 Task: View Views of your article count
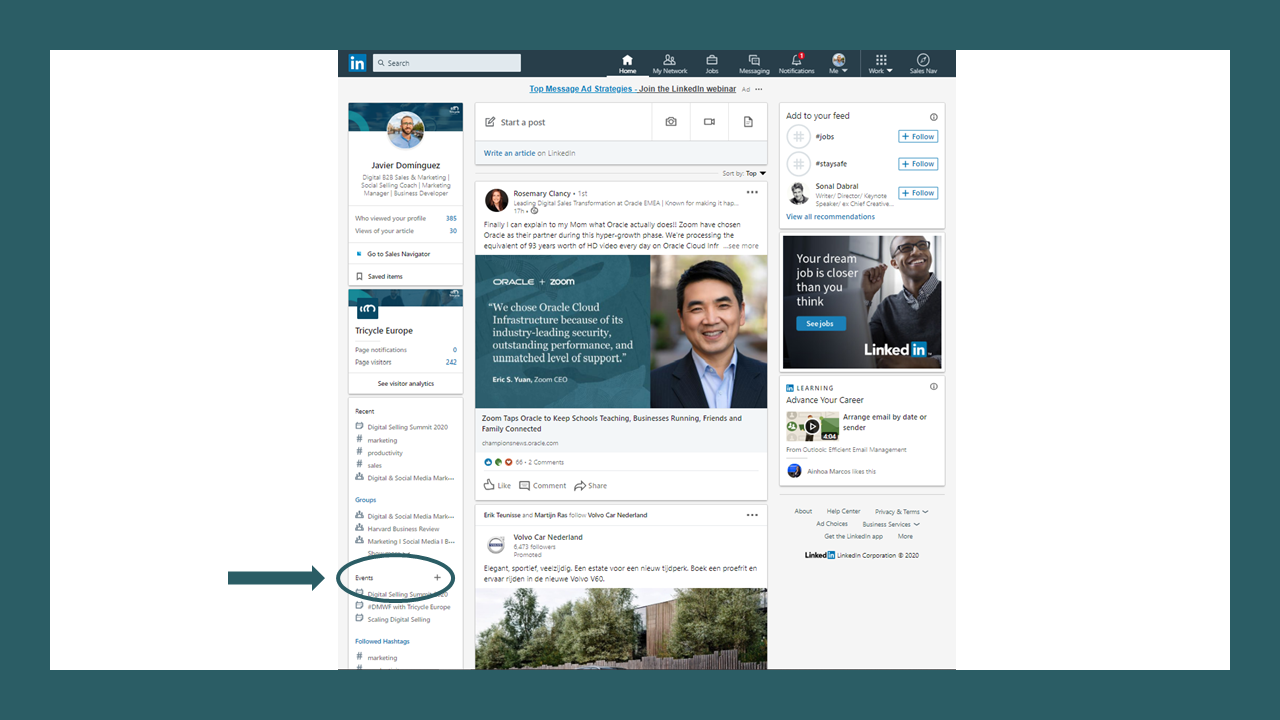pyautogui.click(x=405, y=231)
